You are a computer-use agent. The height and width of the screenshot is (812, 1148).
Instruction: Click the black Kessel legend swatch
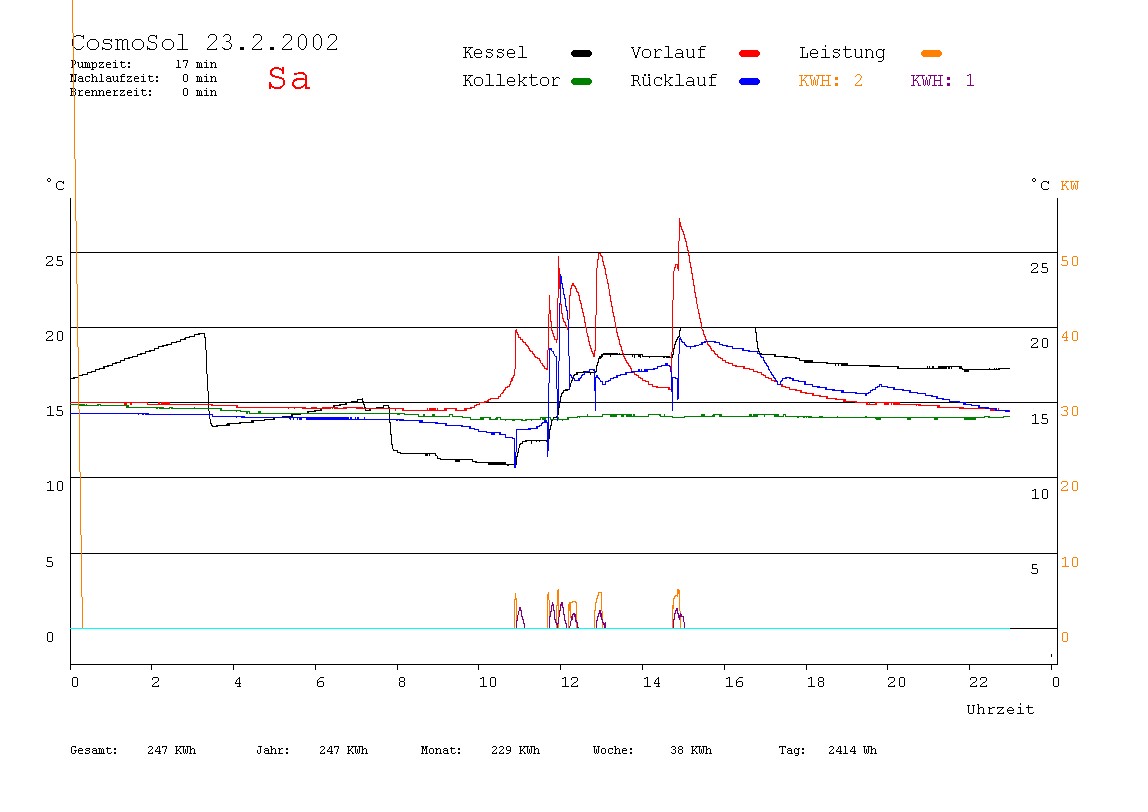(x=581, y=53)
